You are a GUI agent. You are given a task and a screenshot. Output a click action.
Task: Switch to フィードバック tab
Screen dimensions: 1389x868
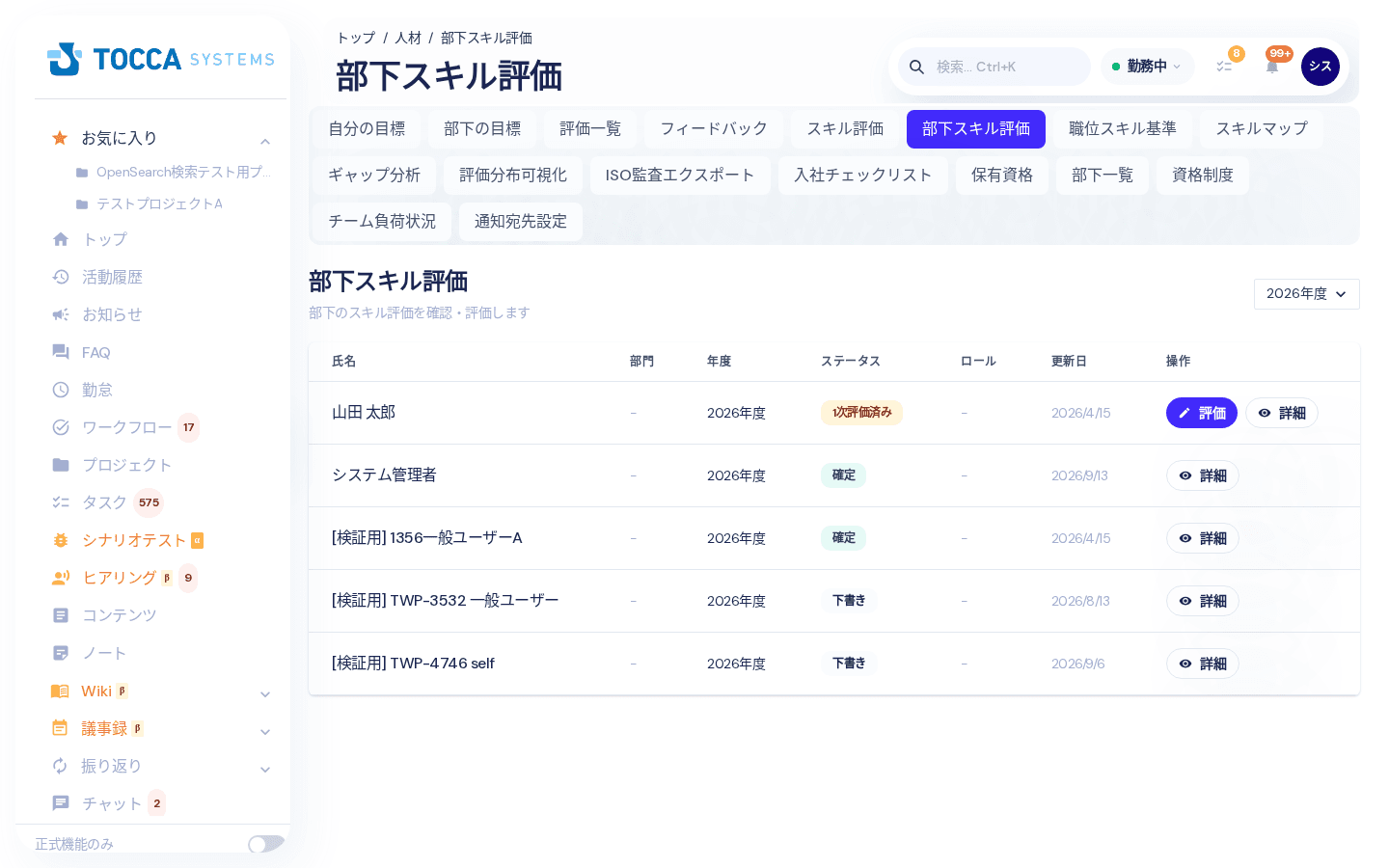(714, 129)
